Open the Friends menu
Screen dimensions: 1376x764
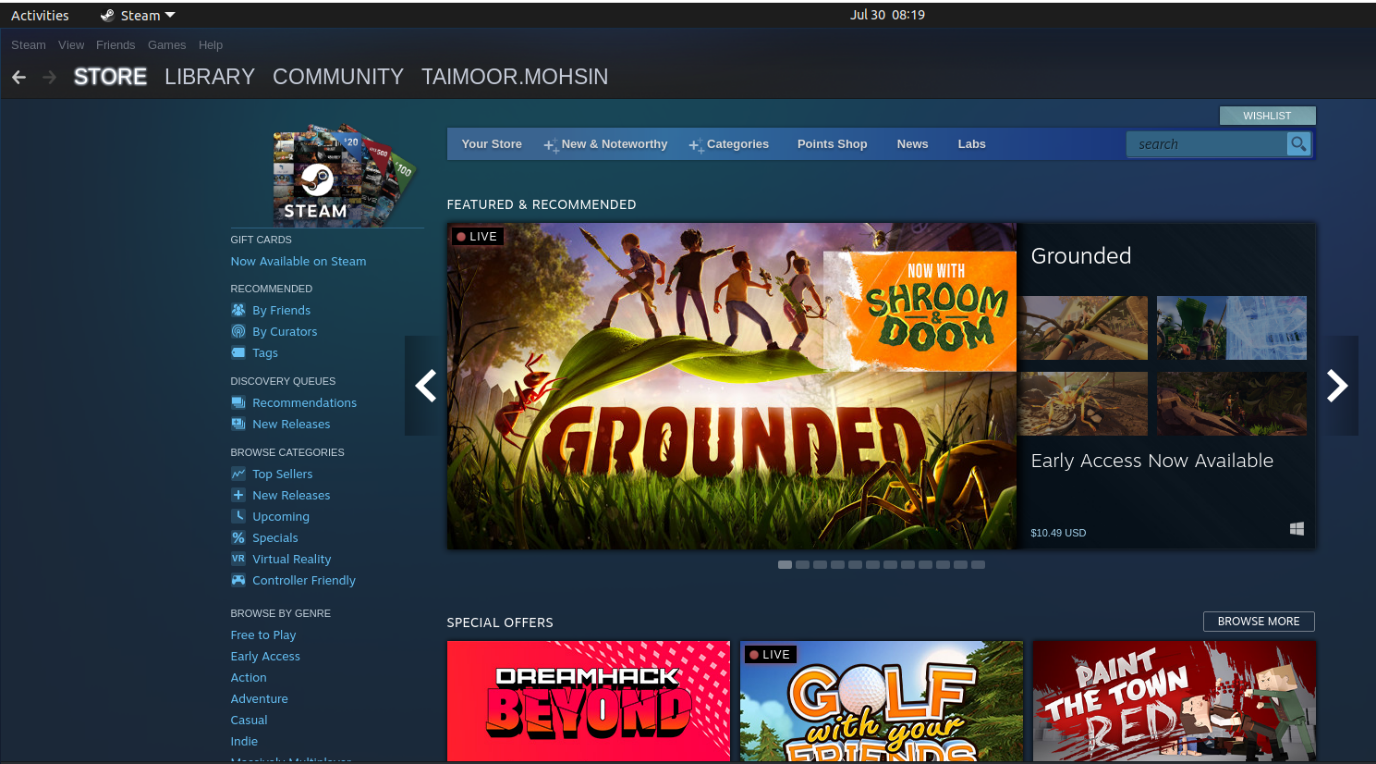[x=115, y=45]
